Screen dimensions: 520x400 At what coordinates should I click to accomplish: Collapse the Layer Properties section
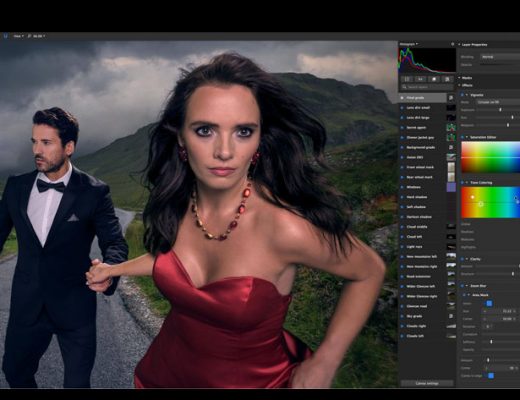tap(460, 44)
